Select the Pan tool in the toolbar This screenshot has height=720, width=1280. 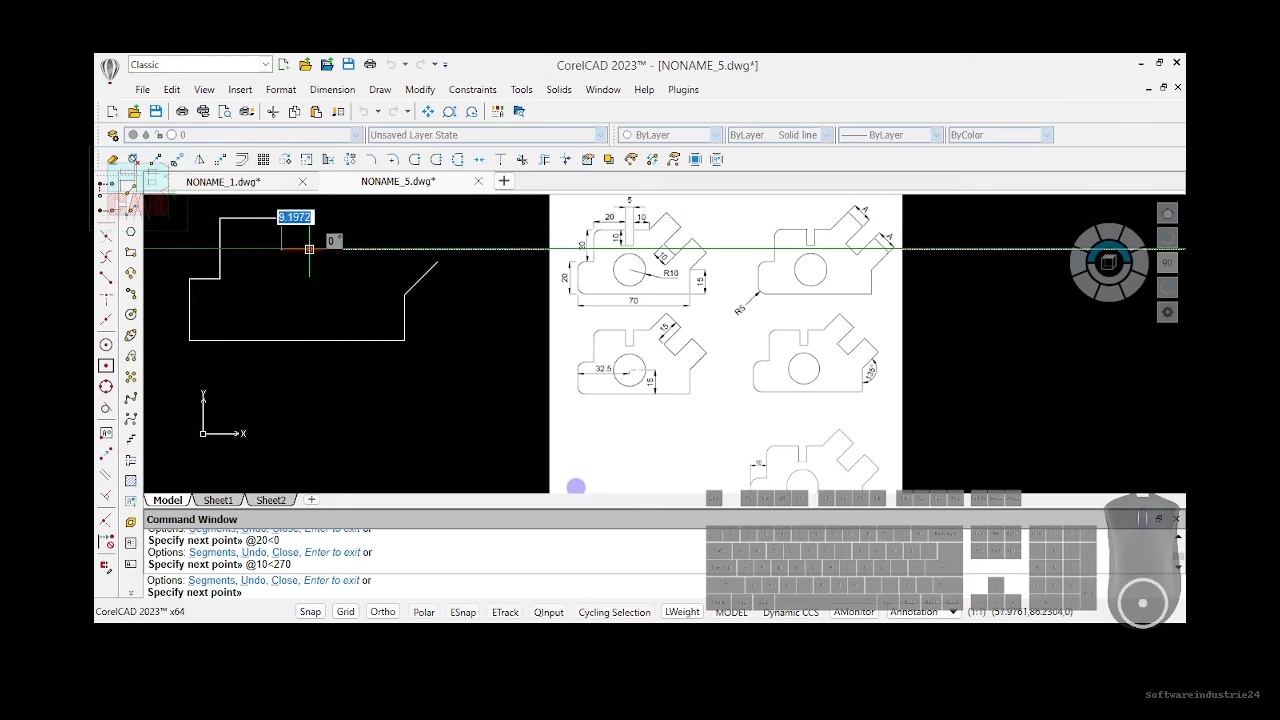pyautogui.click(x=428, y=112)
